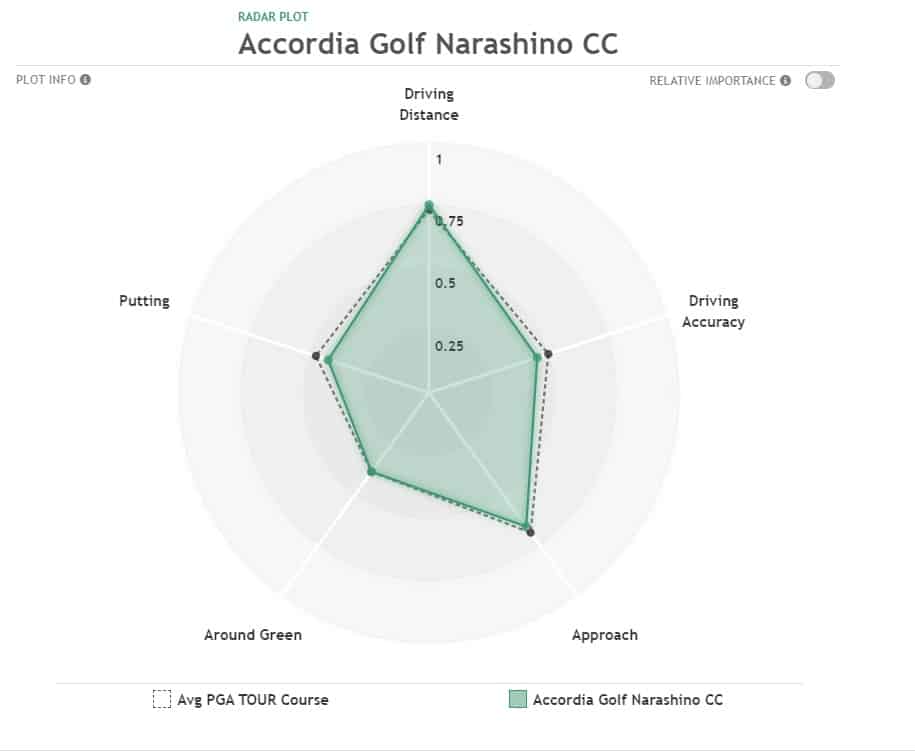Click the dark Putting average point

(x=316, y=355)
